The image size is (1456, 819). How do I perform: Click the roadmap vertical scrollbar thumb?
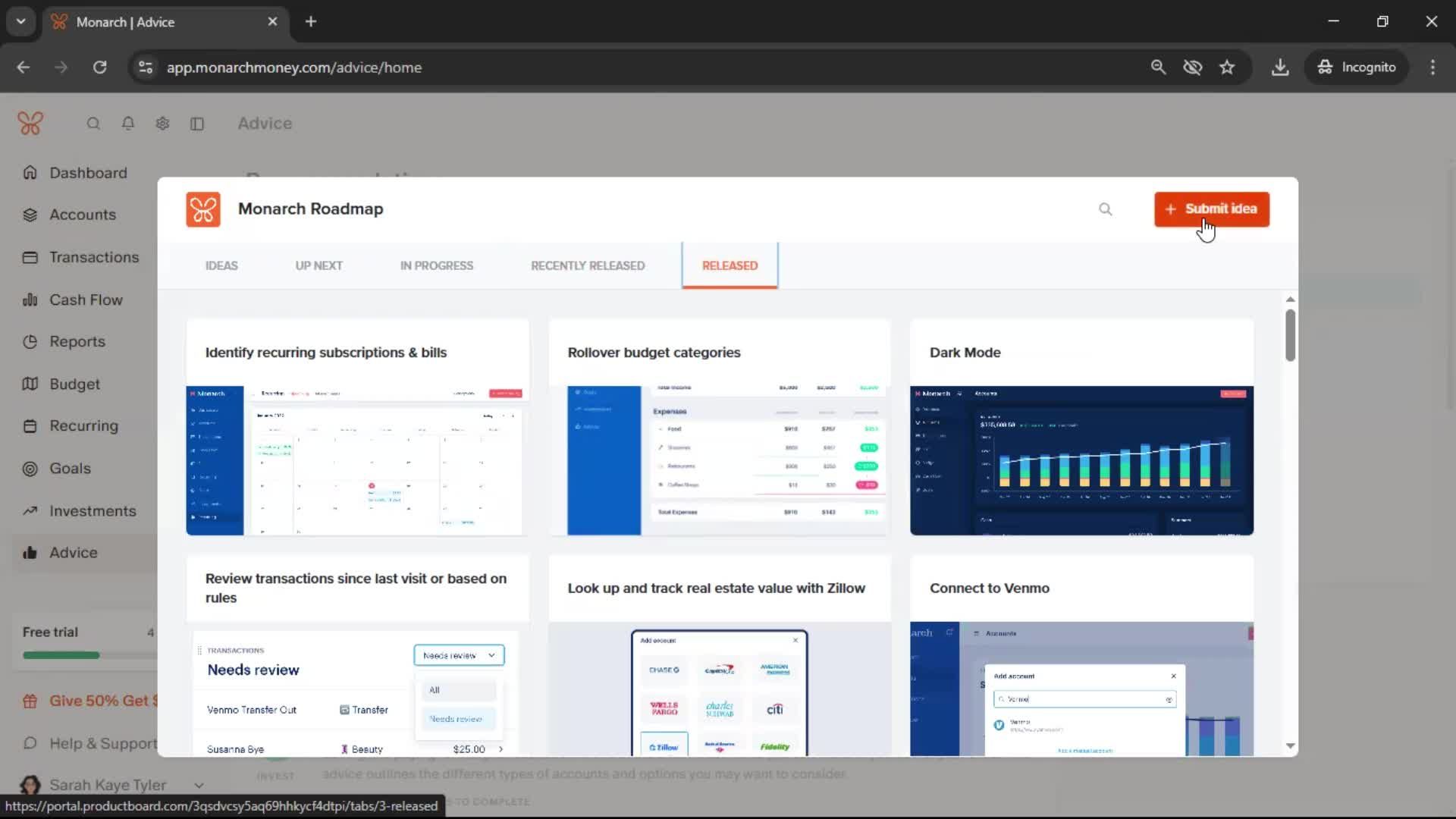pyautogui.click(x=1290, y=334)
